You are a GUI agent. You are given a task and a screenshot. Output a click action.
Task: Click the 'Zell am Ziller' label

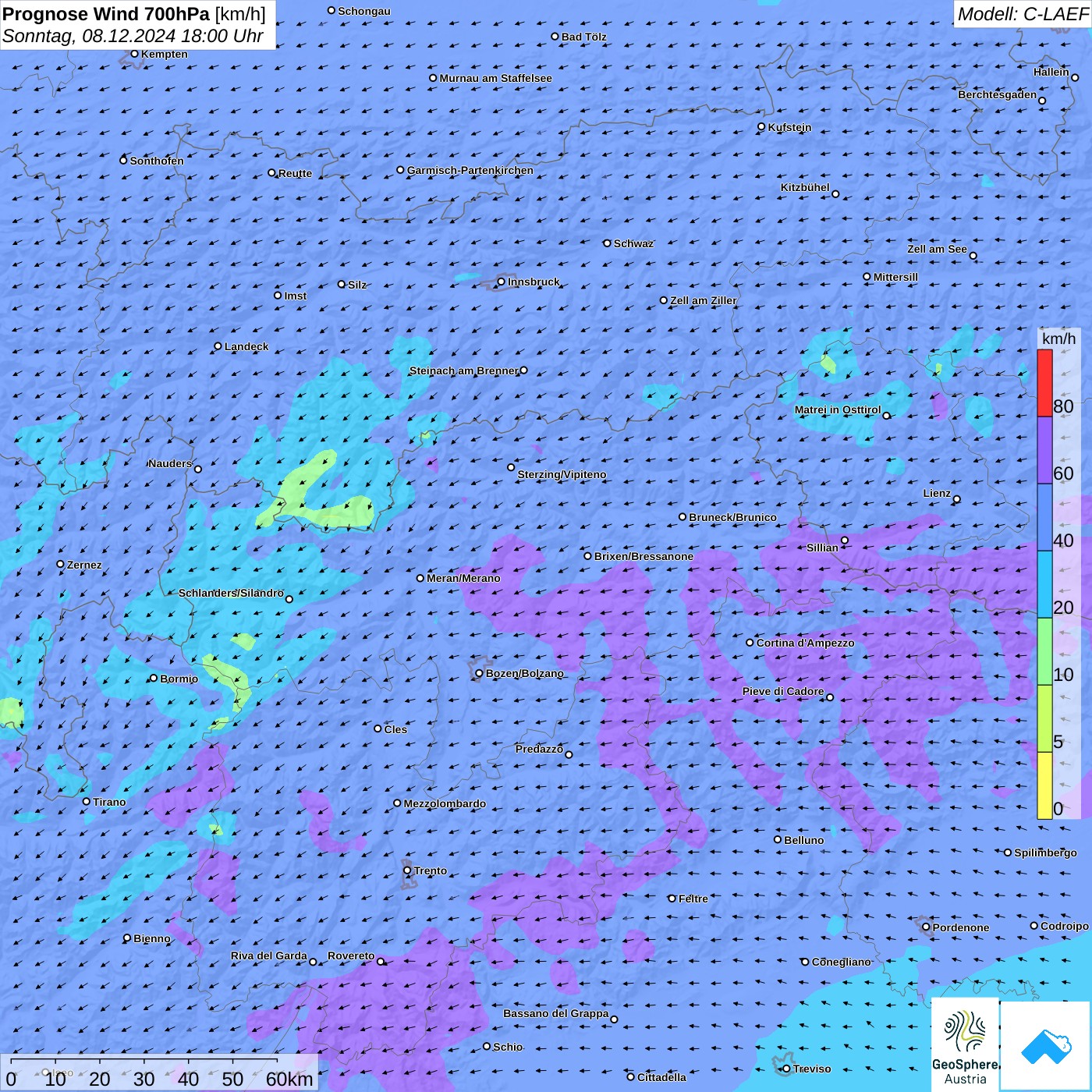(703, 300)
